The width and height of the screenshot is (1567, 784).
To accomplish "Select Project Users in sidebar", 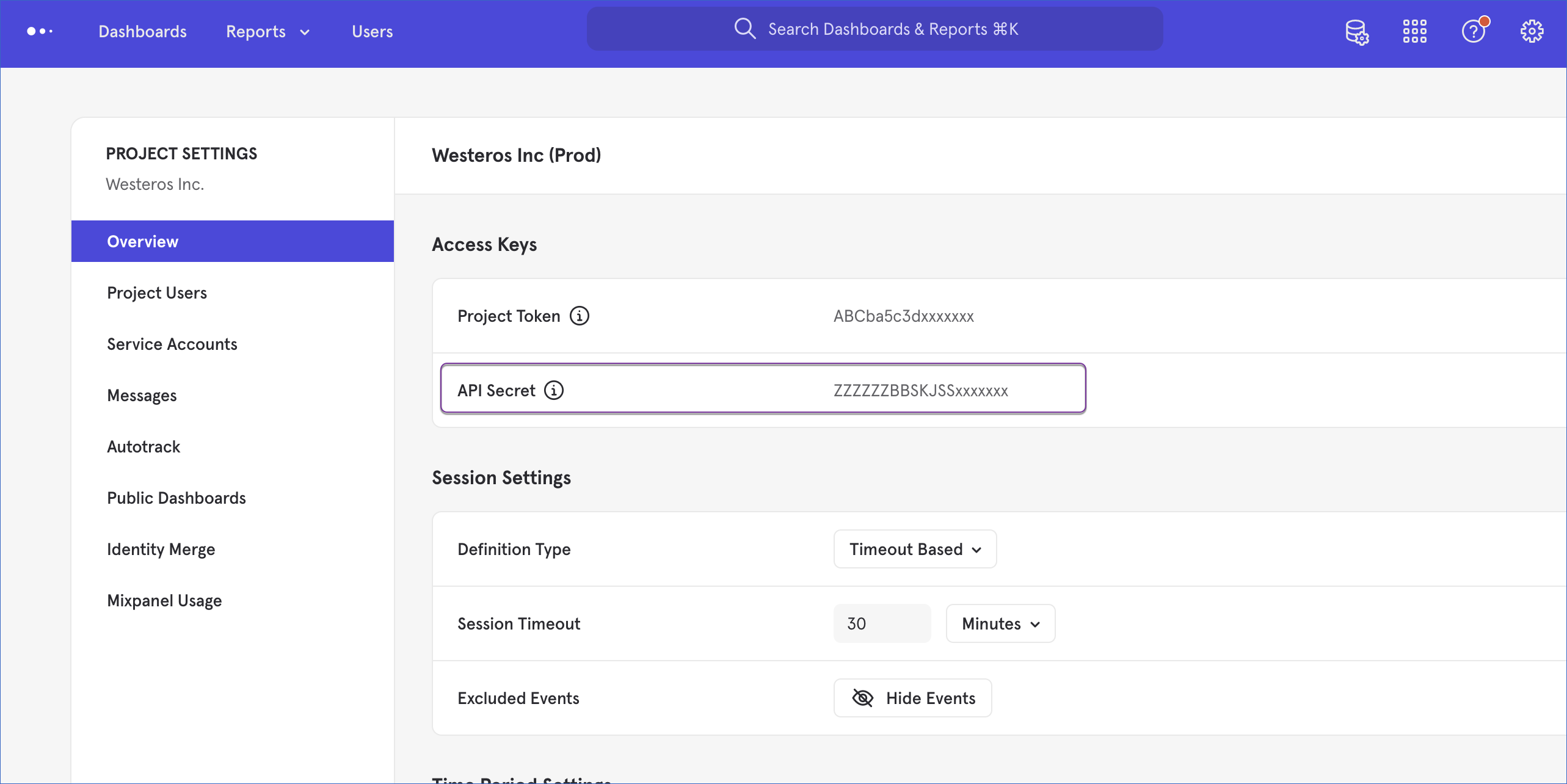I will [x=156, y=292].
